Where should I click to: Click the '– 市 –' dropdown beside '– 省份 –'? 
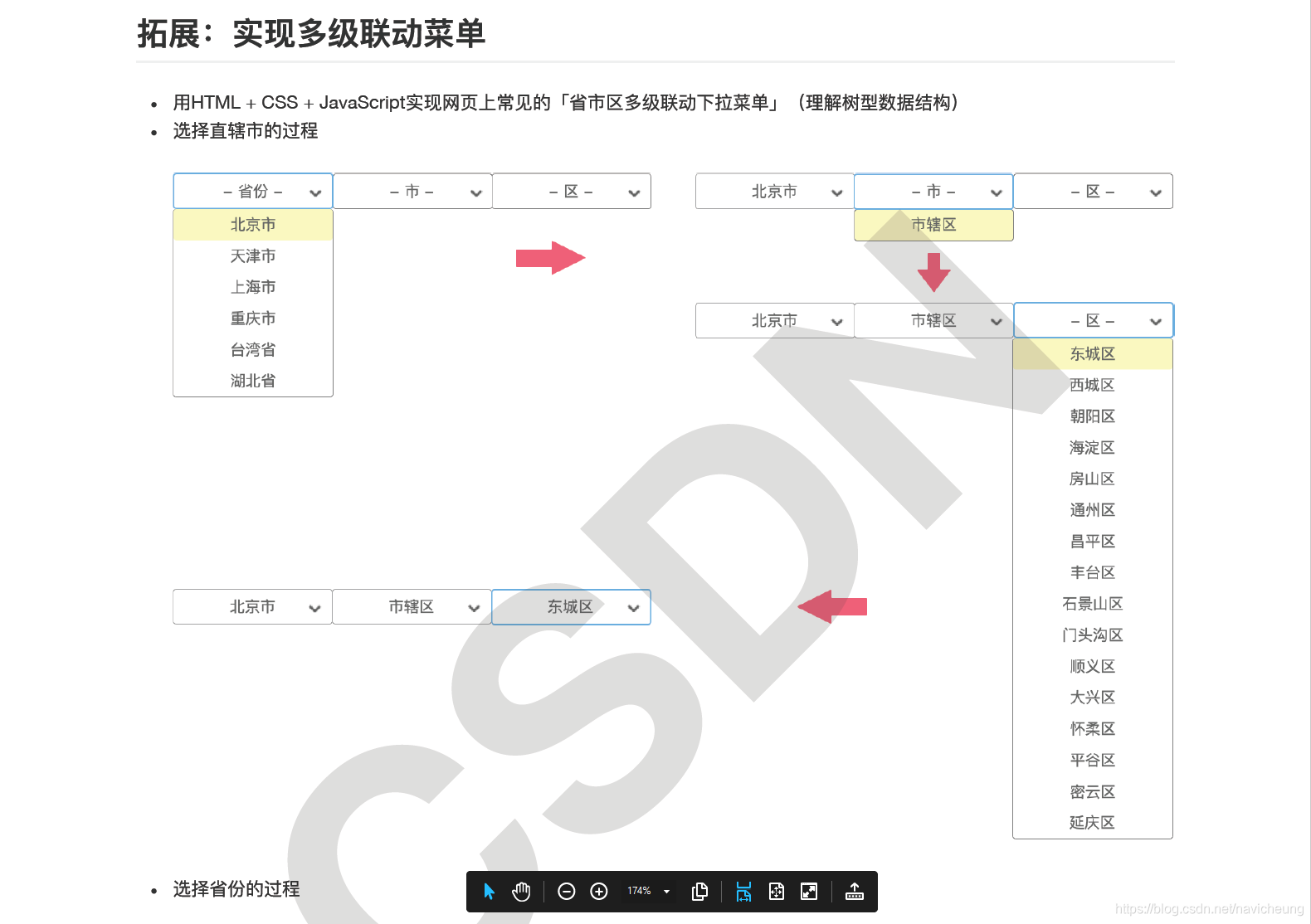(x=412, y=192)
